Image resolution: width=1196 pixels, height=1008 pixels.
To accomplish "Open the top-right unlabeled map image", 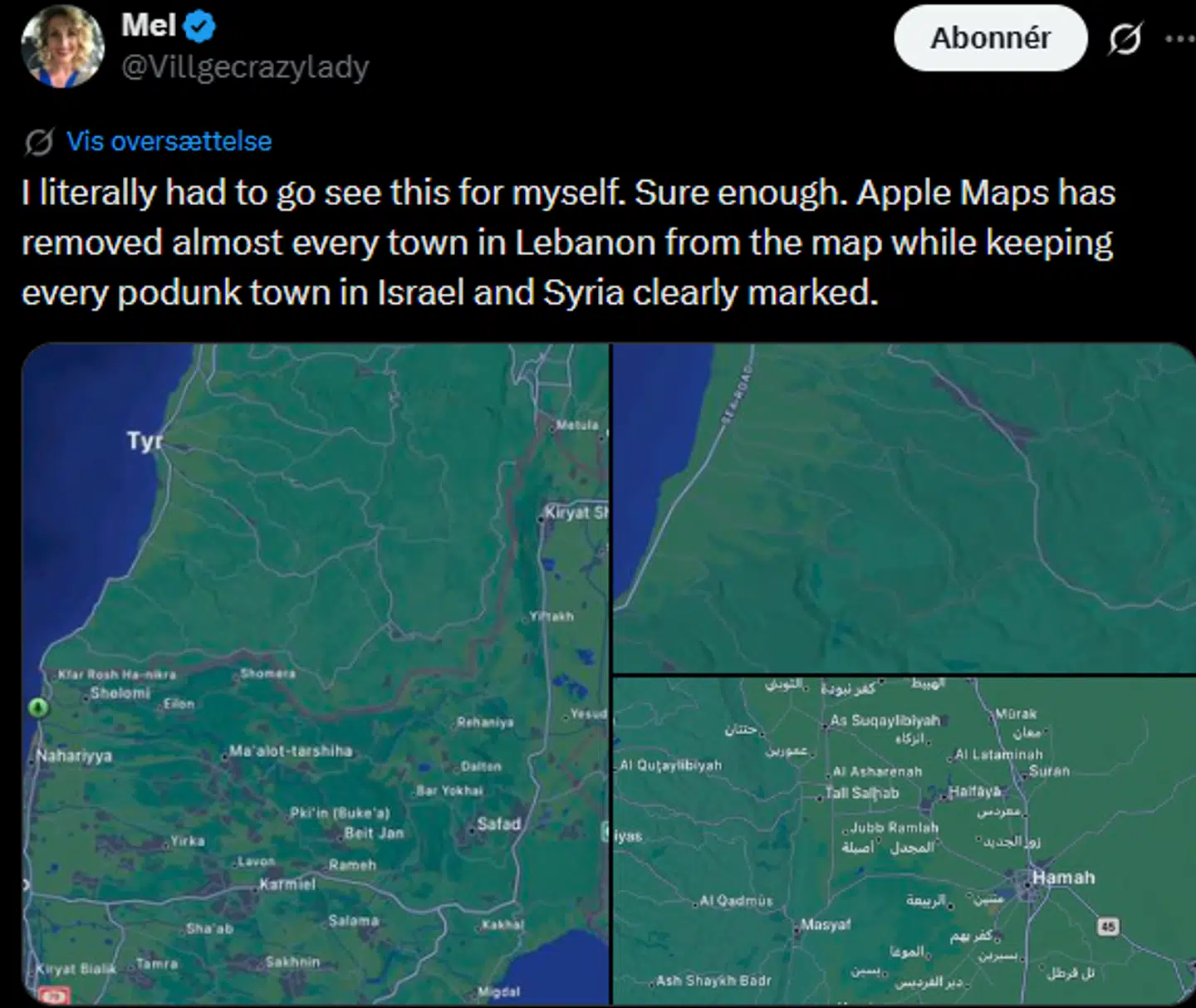I will pyautogui.click(x=904, y=506).
